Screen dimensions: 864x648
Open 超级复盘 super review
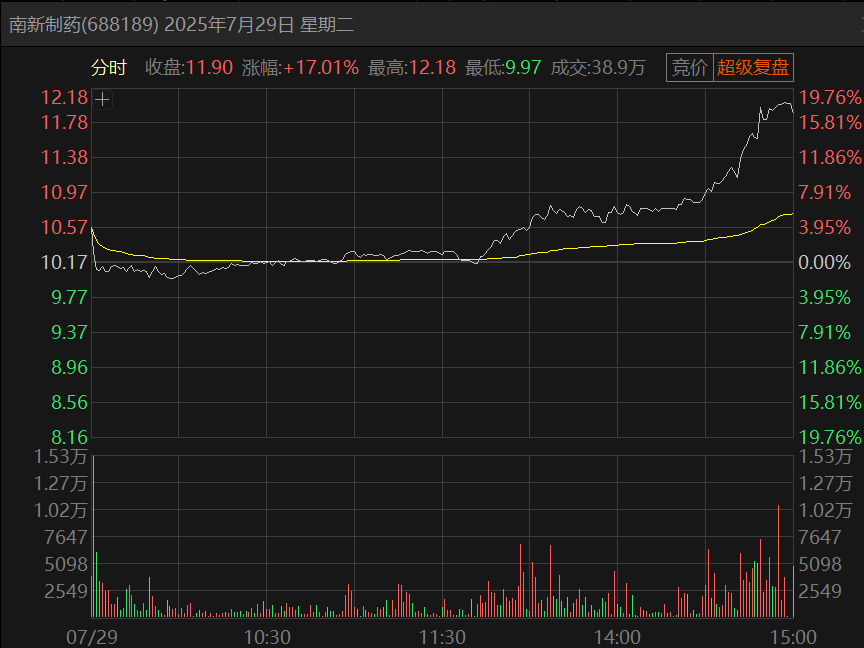tap(753, 68)
